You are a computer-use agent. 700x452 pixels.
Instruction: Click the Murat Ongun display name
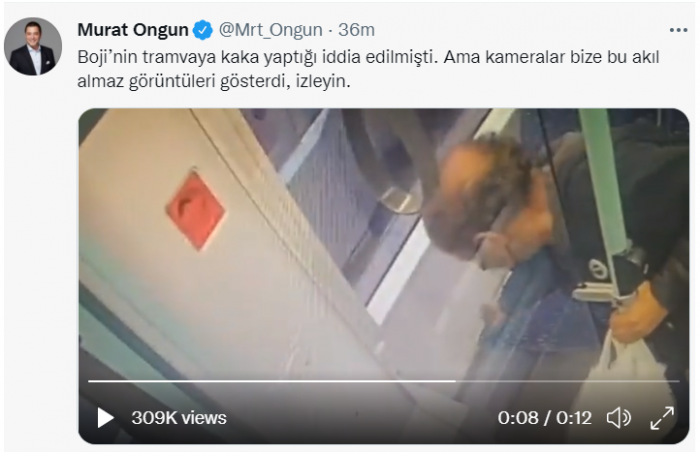(x=133, y=30)
